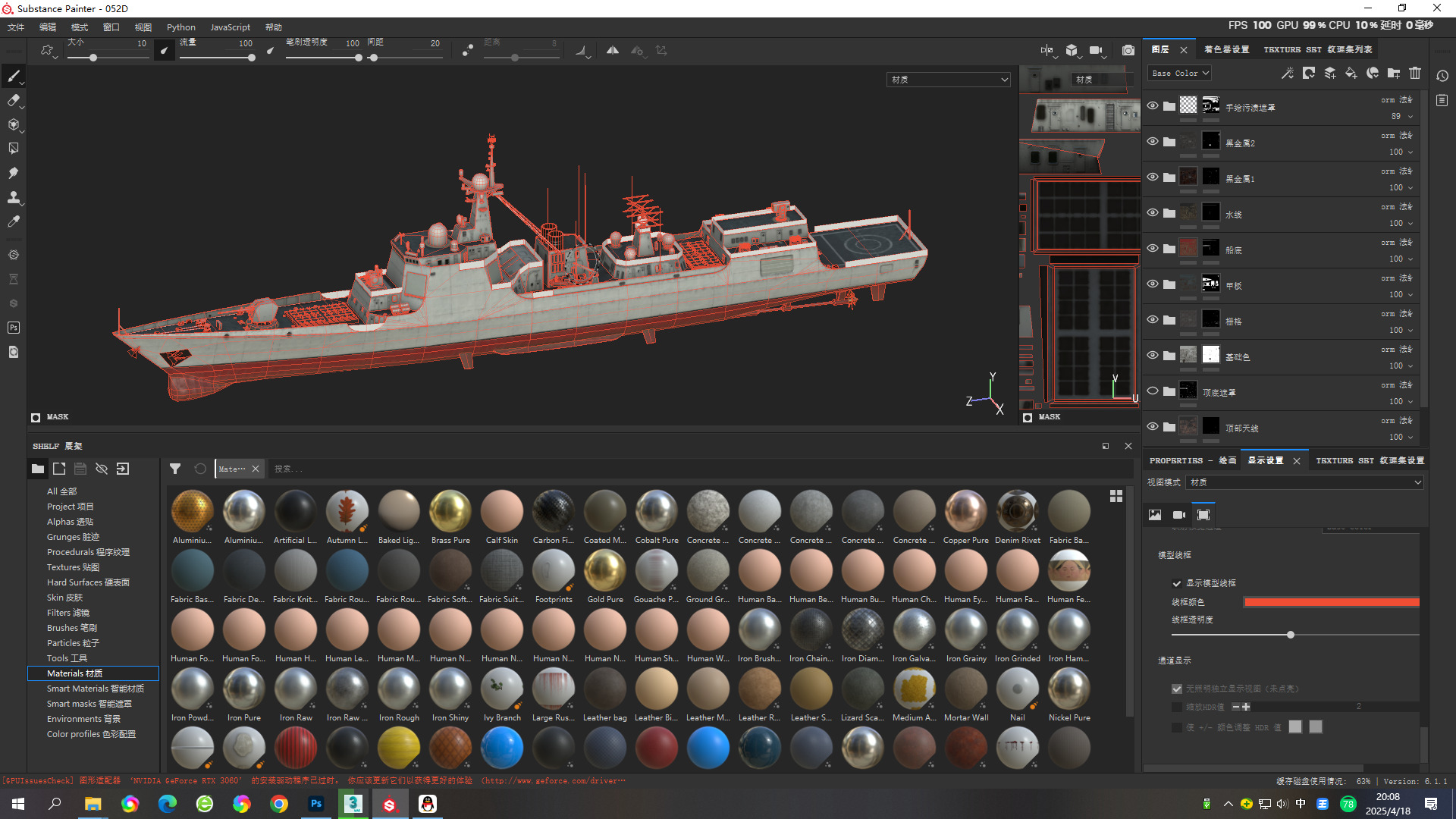The width and height of the screenshot is (1456, 819).
Task: Click the add folder icon in layers
Action: coord(1394,74)
